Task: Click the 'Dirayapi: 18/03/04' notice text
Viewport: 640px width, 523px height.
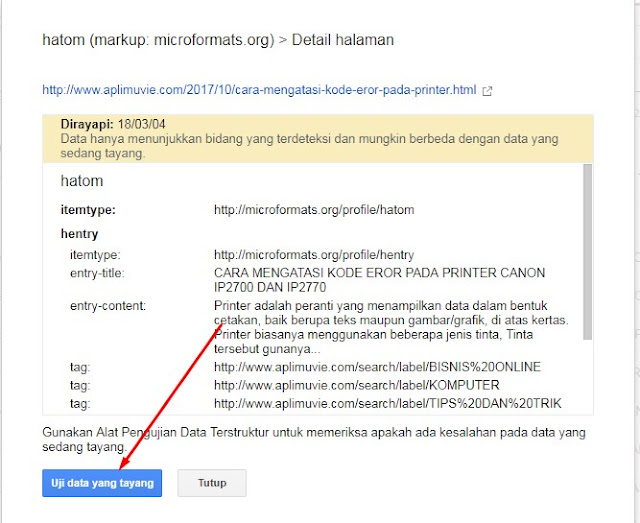Action: (x=113, y=124)
